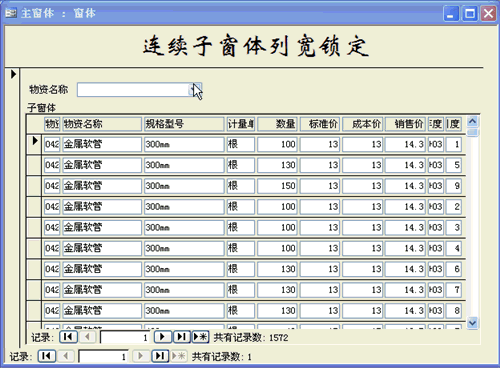Add new record in subform navigation

(x=201, y=337)
